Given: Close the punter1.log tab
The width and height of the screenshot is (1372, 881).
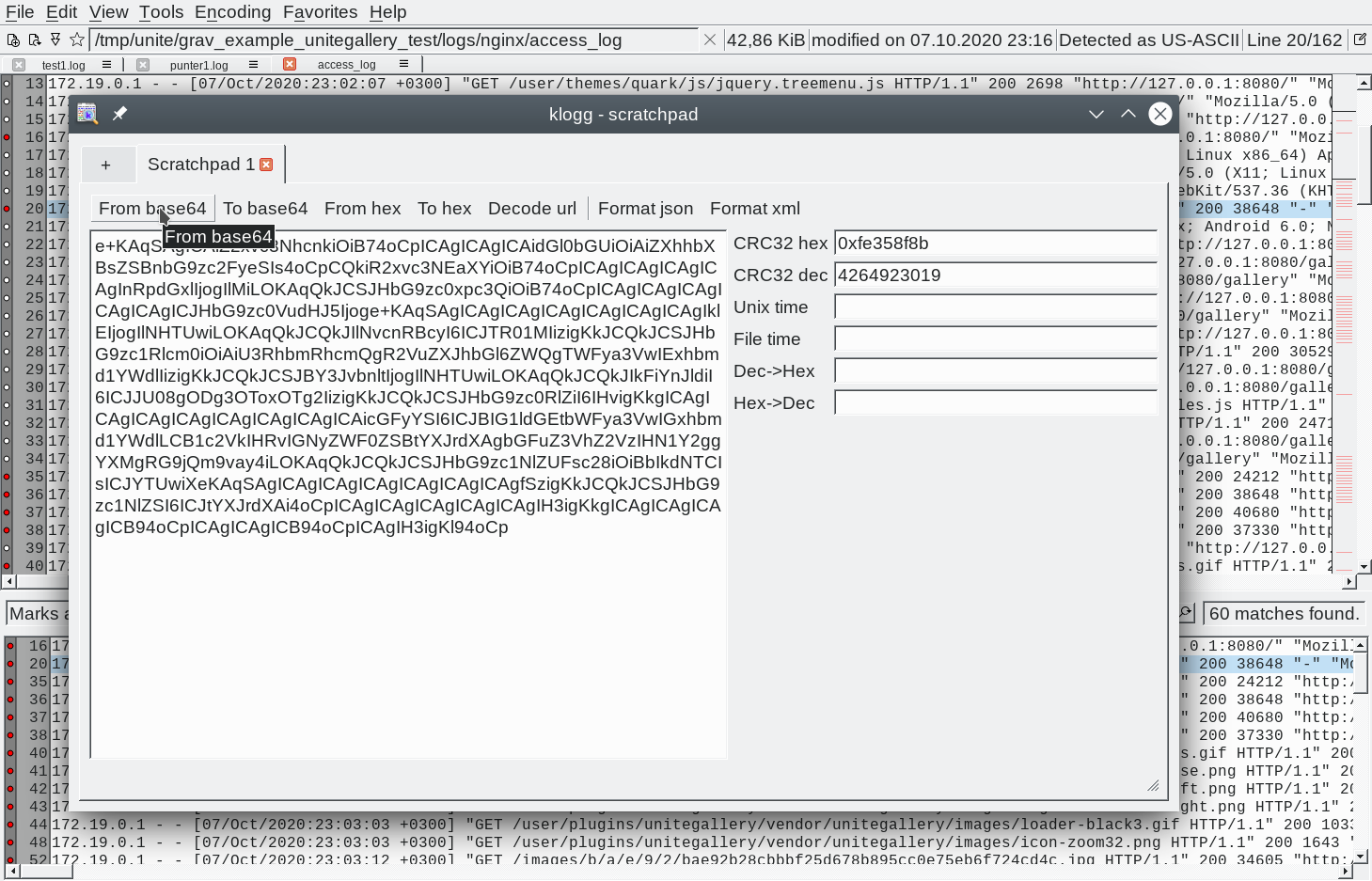Looking at the screenshot, I should point(143,65).
